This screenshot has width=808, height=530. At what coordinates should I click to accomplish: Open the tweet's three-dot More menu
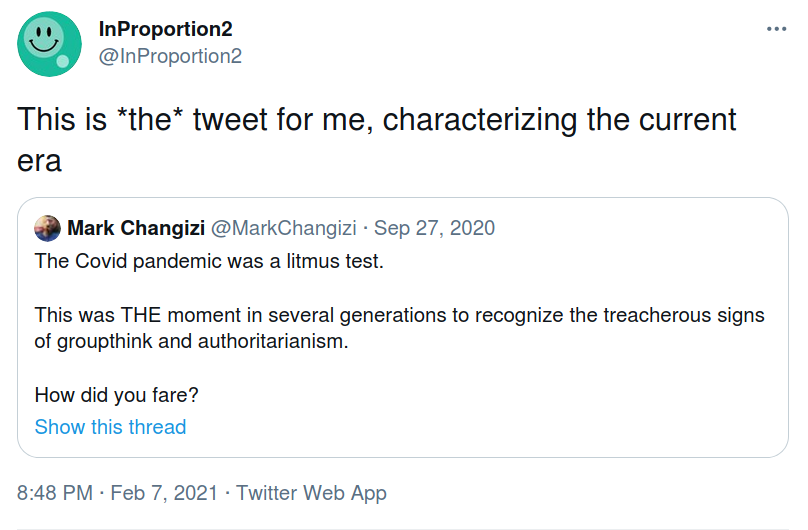pos(776,29)
